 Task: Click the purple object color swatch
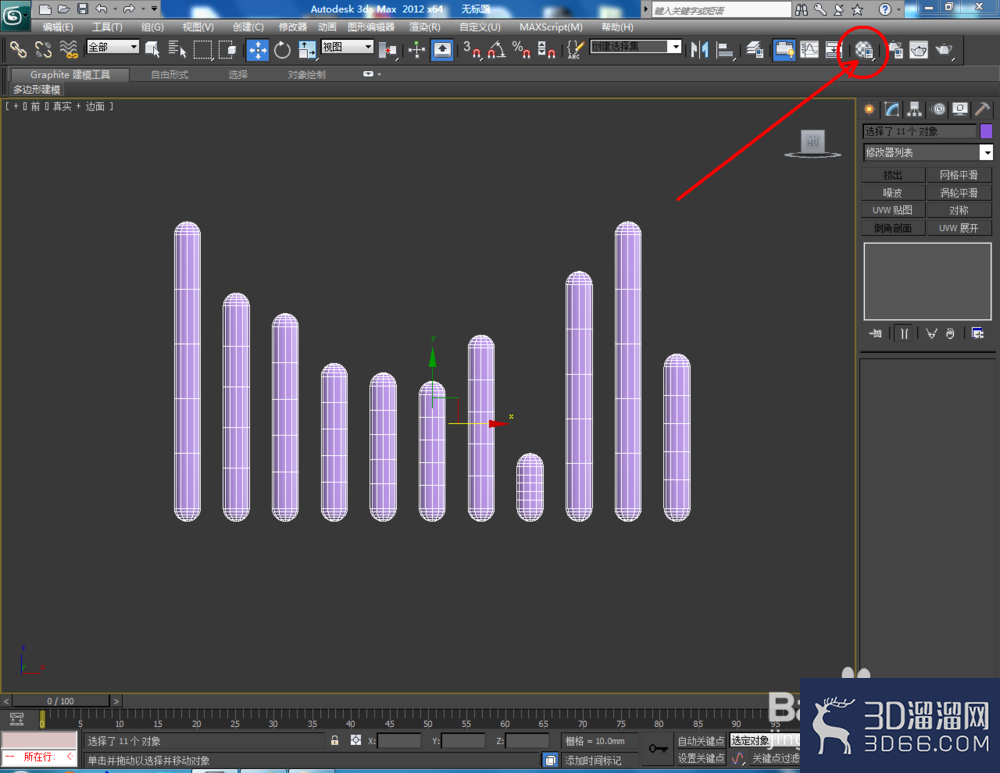986,131
